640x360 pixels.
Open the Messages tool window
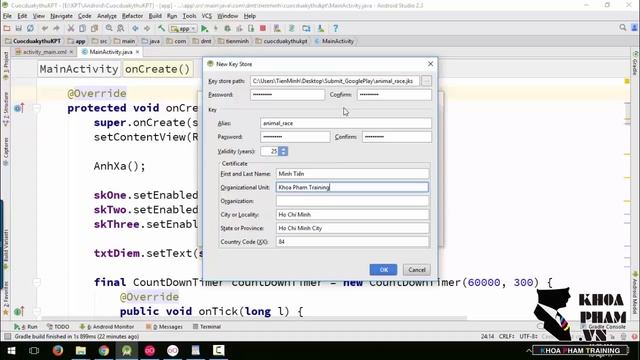(164, 327)
